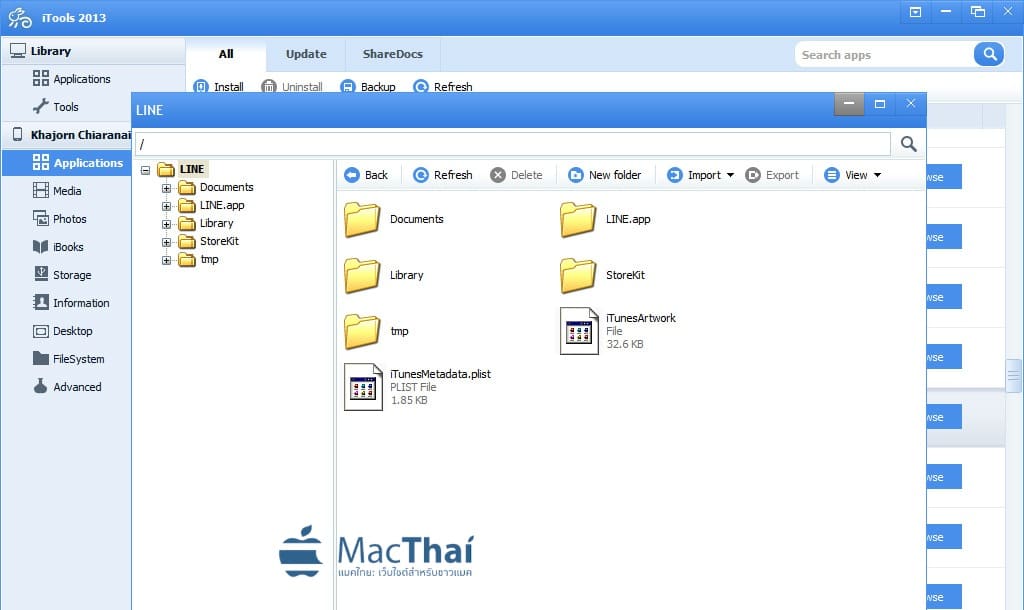This screenshot has width=1024, height=610.
Task: Click the main window vertical scrollbar handle
Action: tap(1014, 376)
